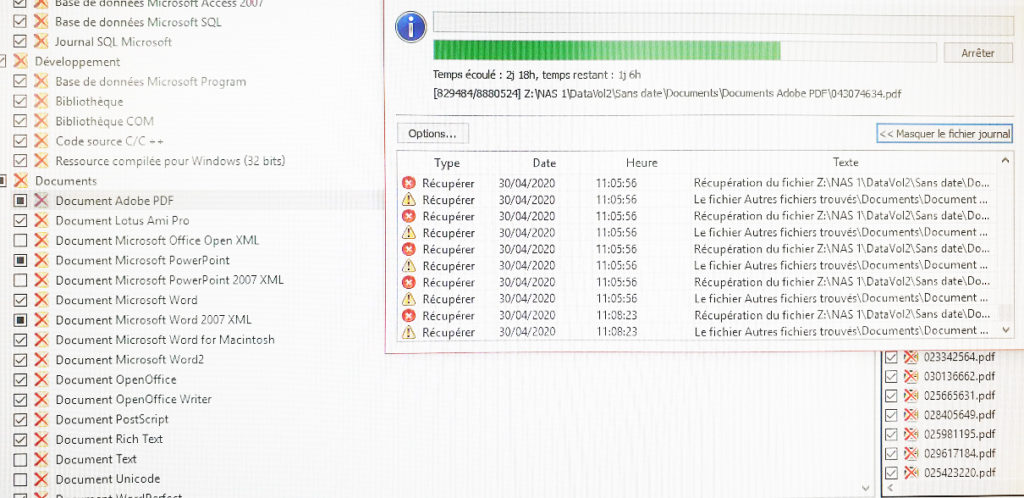
Task: Check the Document Text checkbox
Action: click(x=20, y=459)
